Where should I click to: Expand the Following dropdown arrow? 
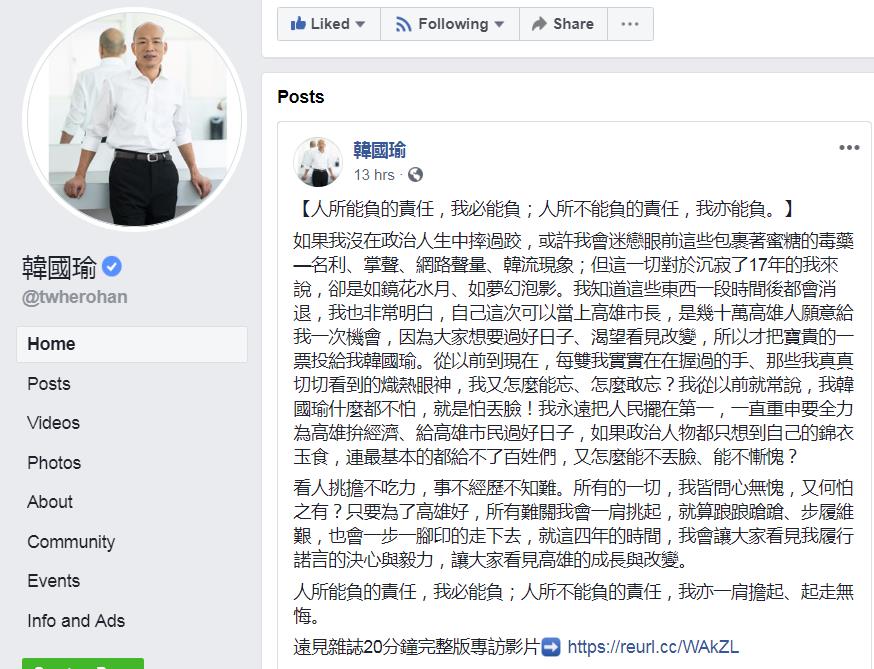click(x=499, y=25)
